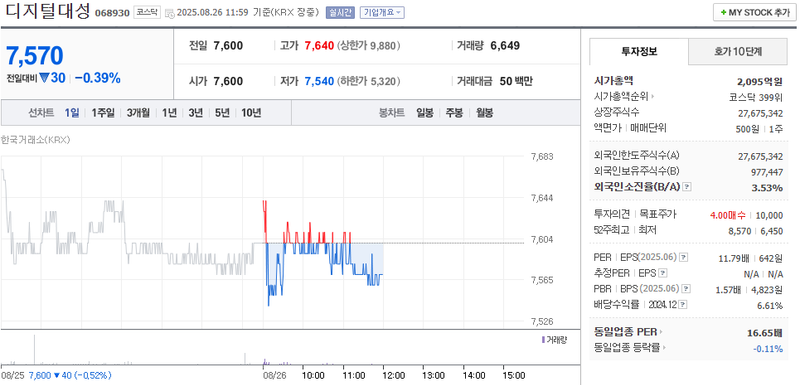This screenshot has height=385, width=800.
Task: Click the stock code 068930
Action: pyautogui.click(x=112, y=13)
